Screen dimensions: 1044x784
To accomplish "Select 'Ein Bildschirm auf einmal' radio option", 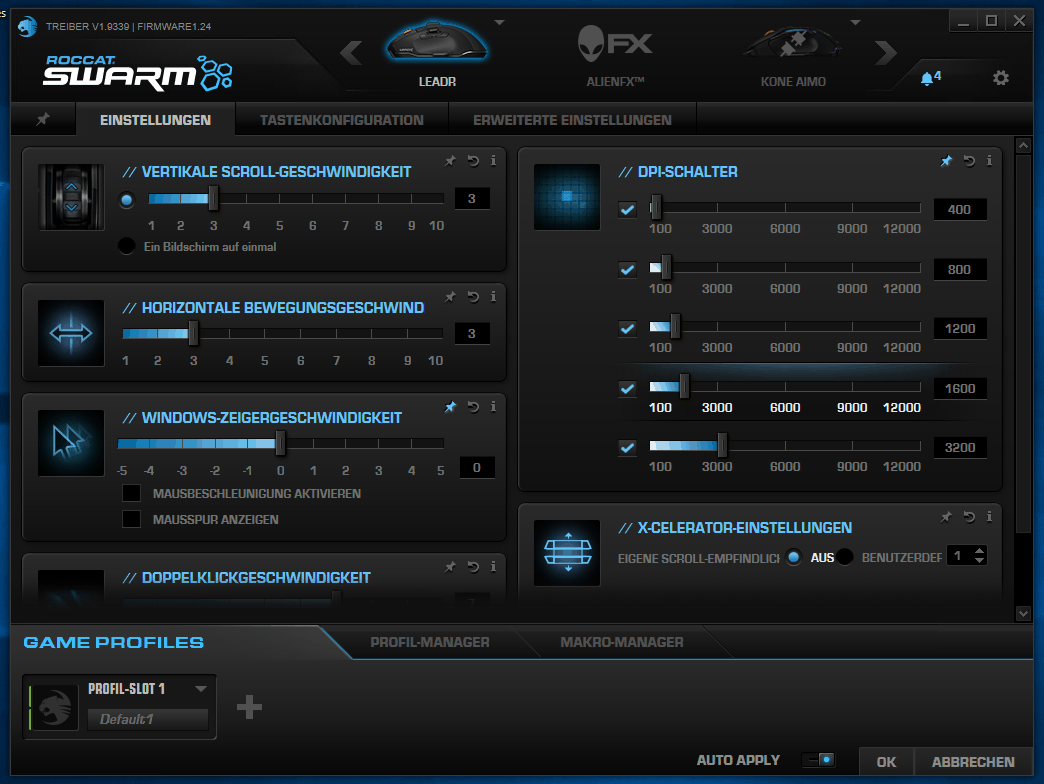I will point(127,246).
